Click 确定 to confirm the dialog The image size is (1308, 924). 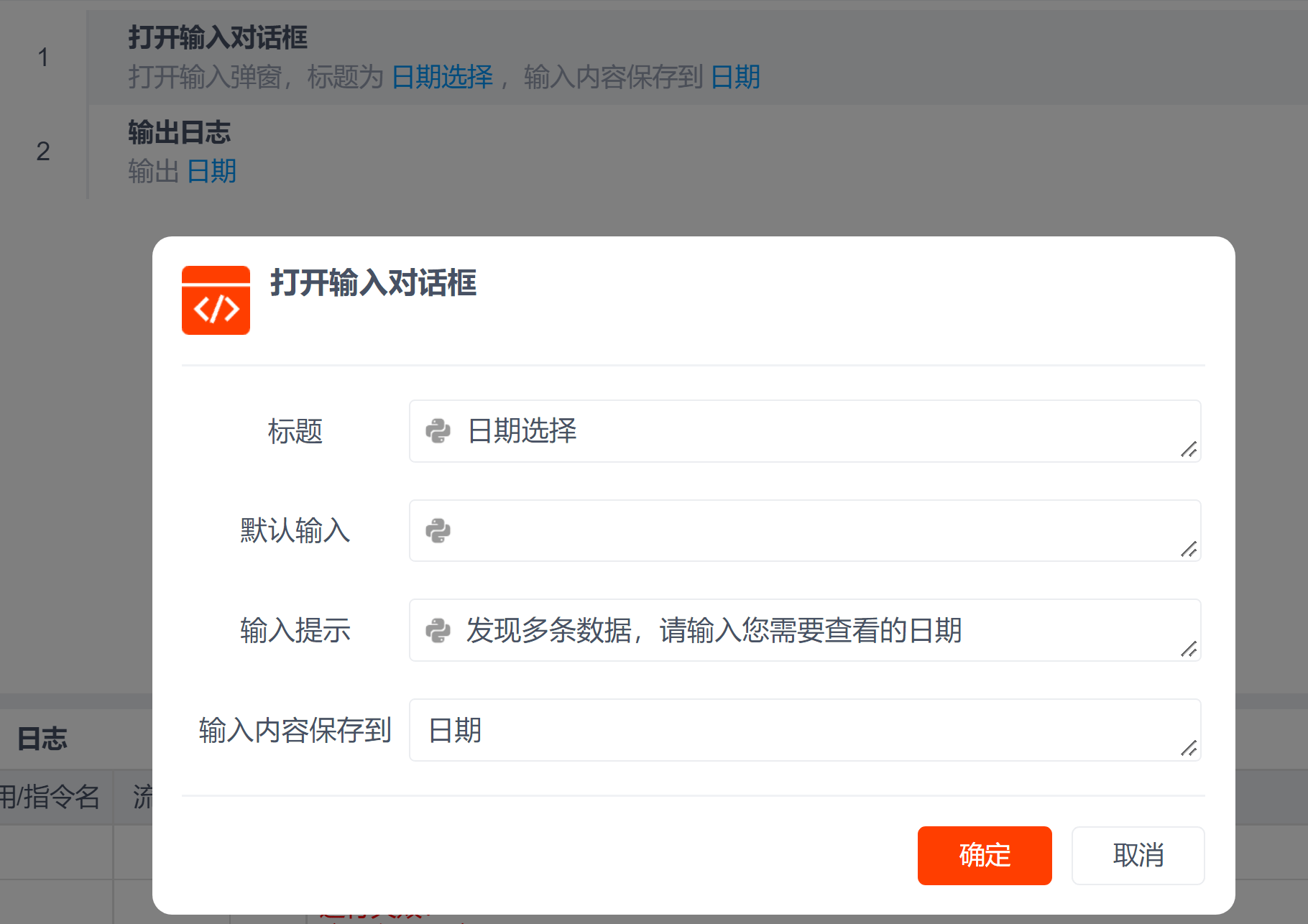tap(984, 855)
